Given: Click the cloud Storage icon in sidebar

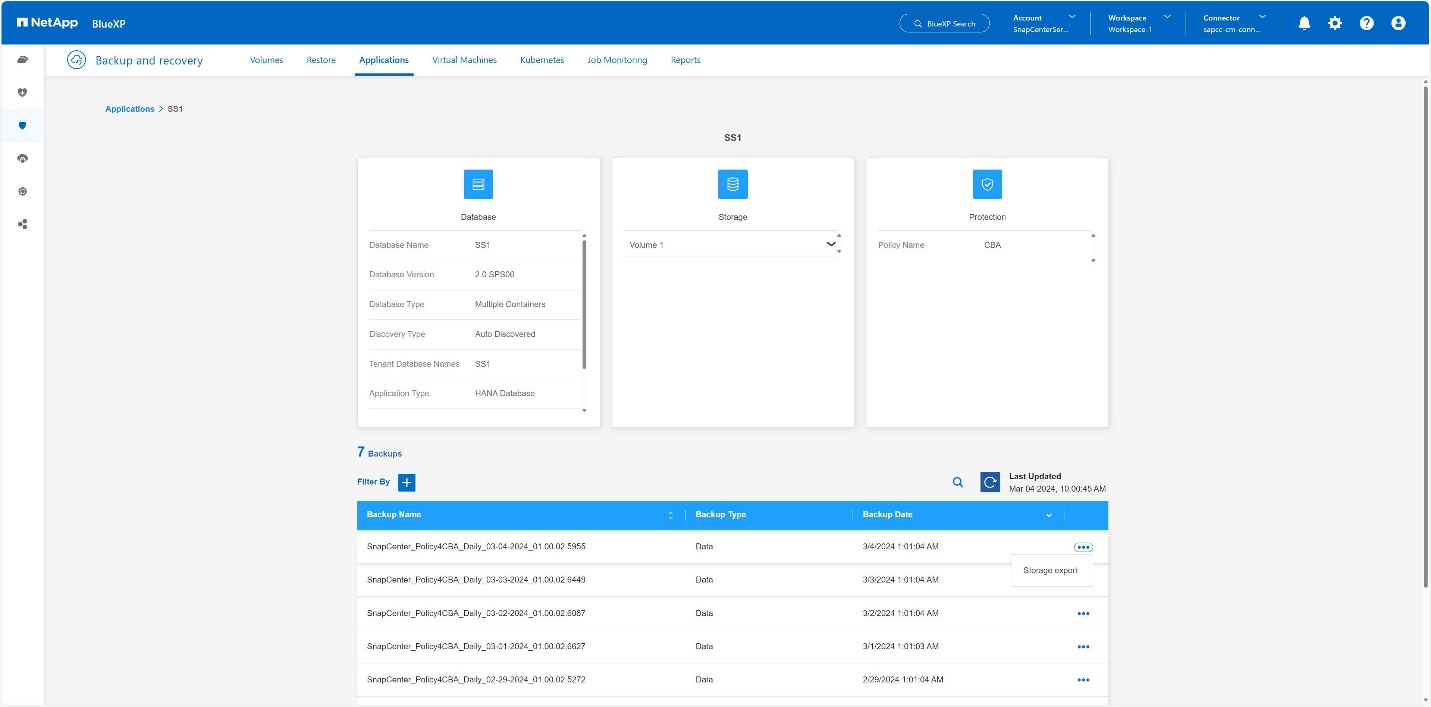Looking at the screenshot, I should pyautogui.click(x=22, y=60).
